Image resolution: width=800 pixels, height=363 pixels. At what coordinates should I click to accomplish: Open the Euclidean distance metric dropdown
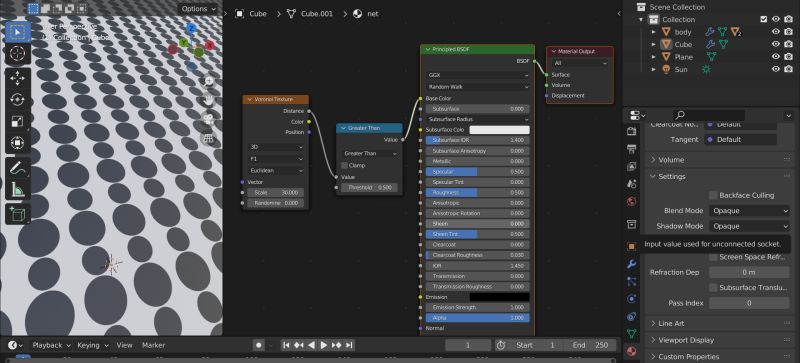point(276,171)
